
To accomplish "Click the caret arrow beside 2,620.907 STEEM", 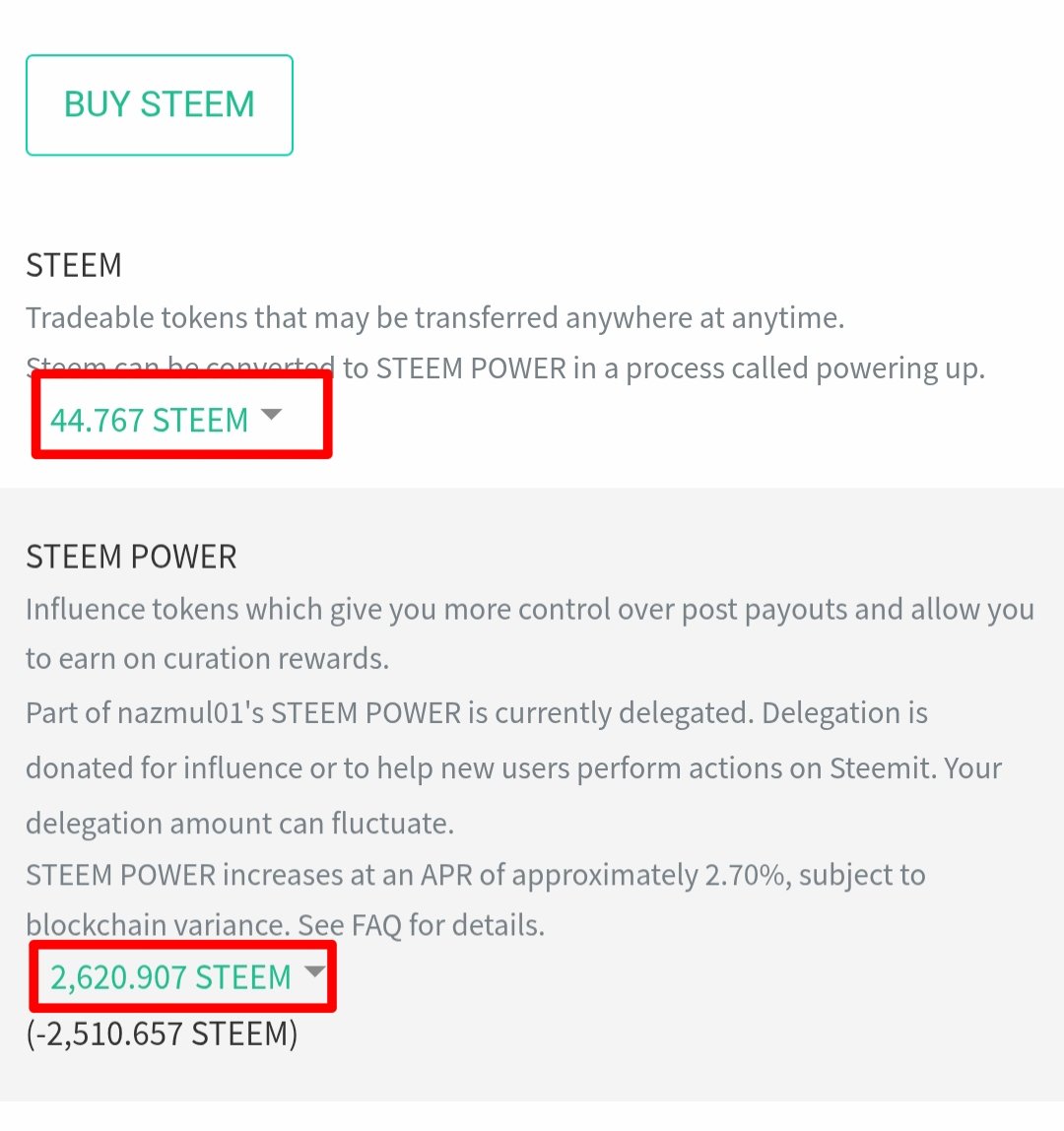I will click(314, 971).
